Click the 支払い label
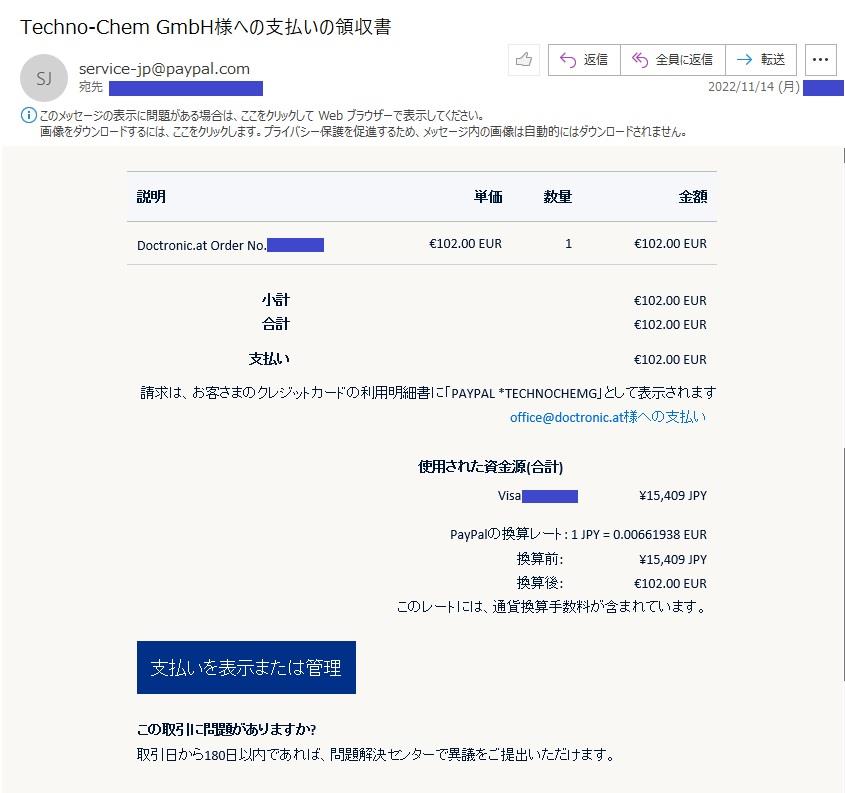 tap(269, 359)
